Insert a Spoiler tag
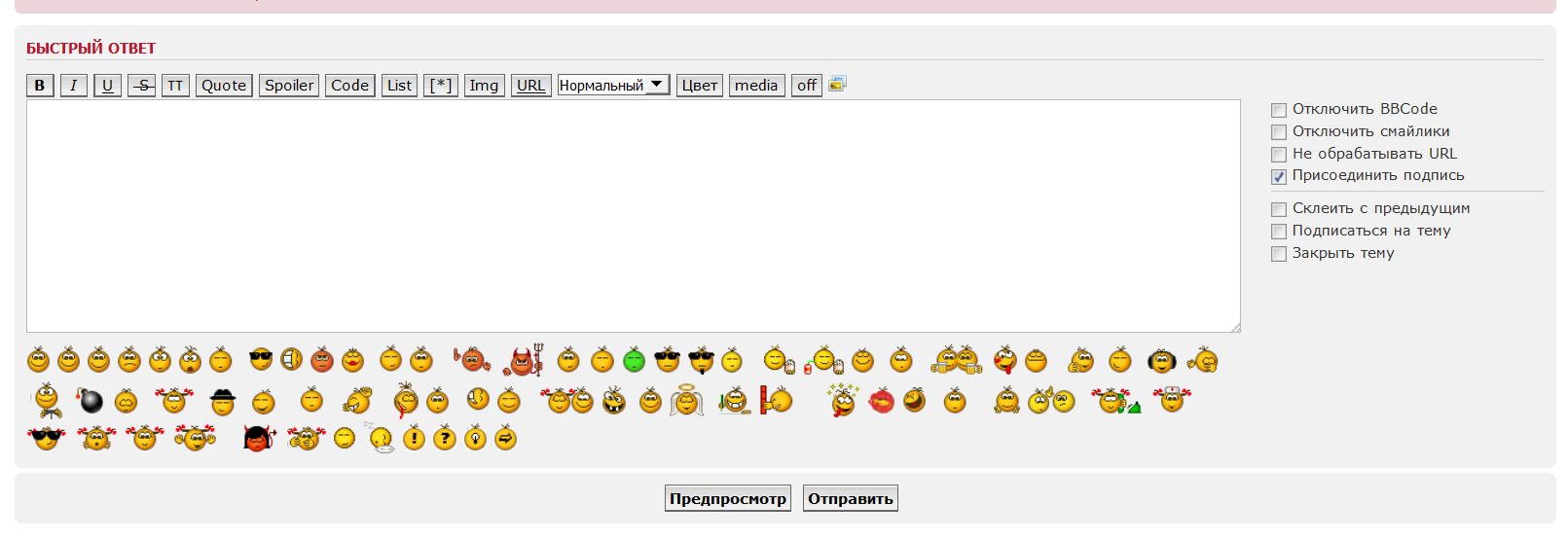 pyautogui.click(x=289, y=86)
